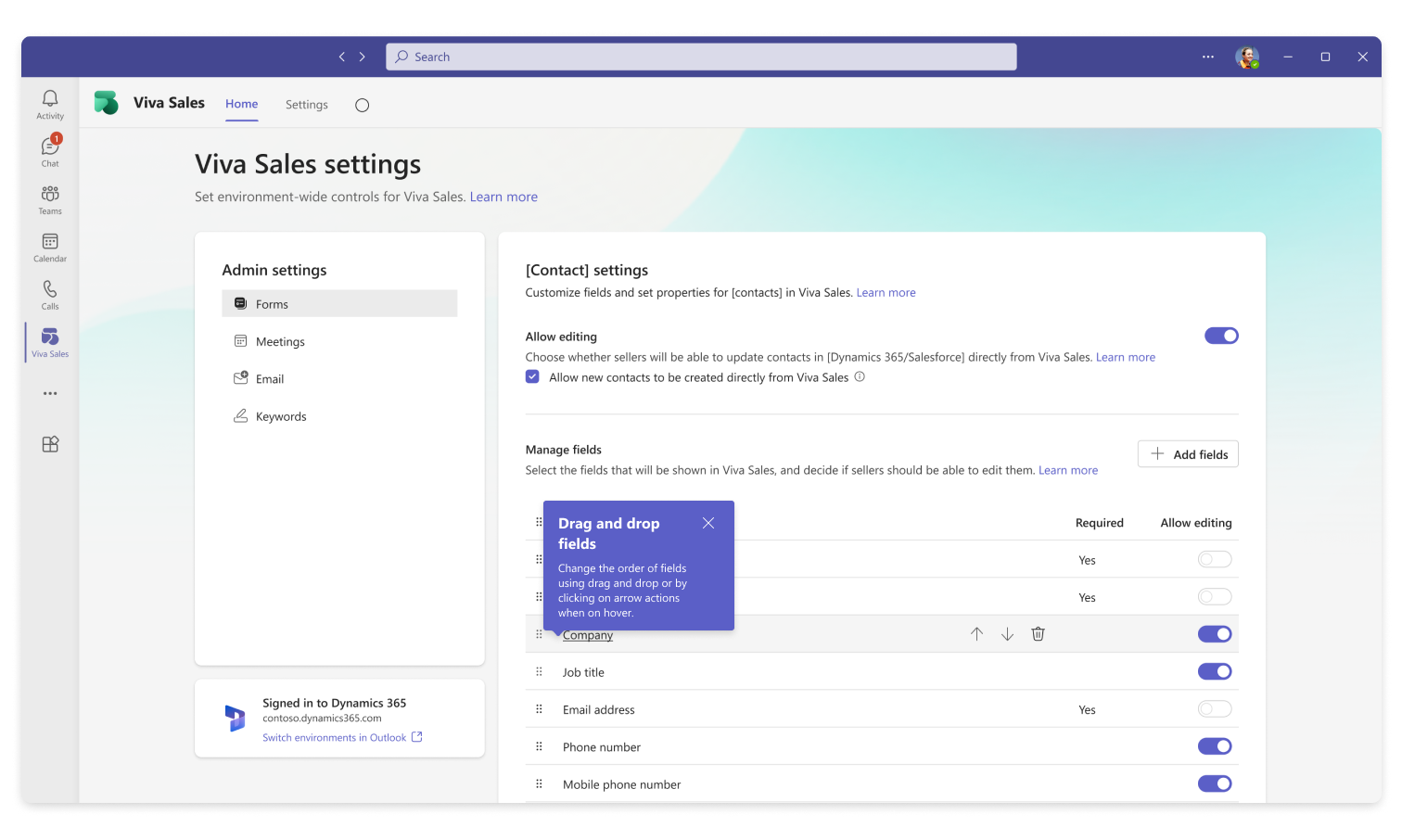The width and height of the screenshot is (1402, 840).
Task: Open settings and more ellipsis in title bar
Action: pos(1208,57)
